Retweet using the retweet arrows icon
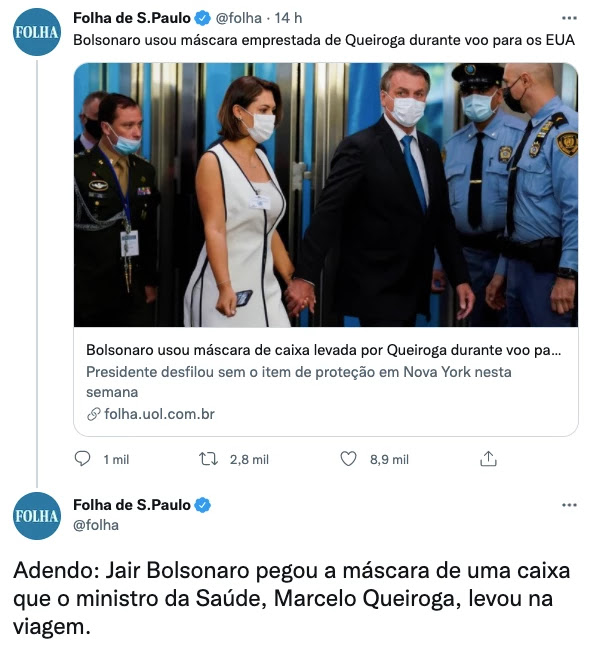The image size is (591, 650). point(208,459)
